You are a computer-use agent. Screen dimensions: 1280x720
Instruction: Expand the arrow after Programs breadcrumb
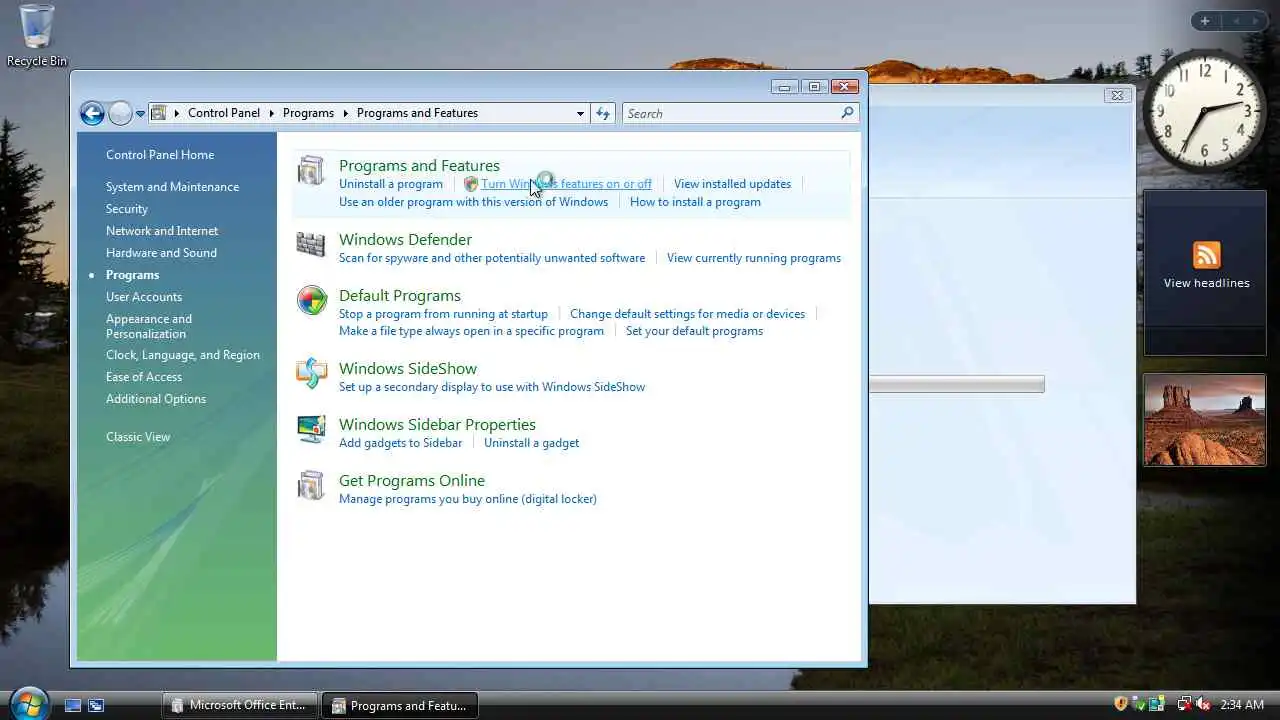coord(346,113)
